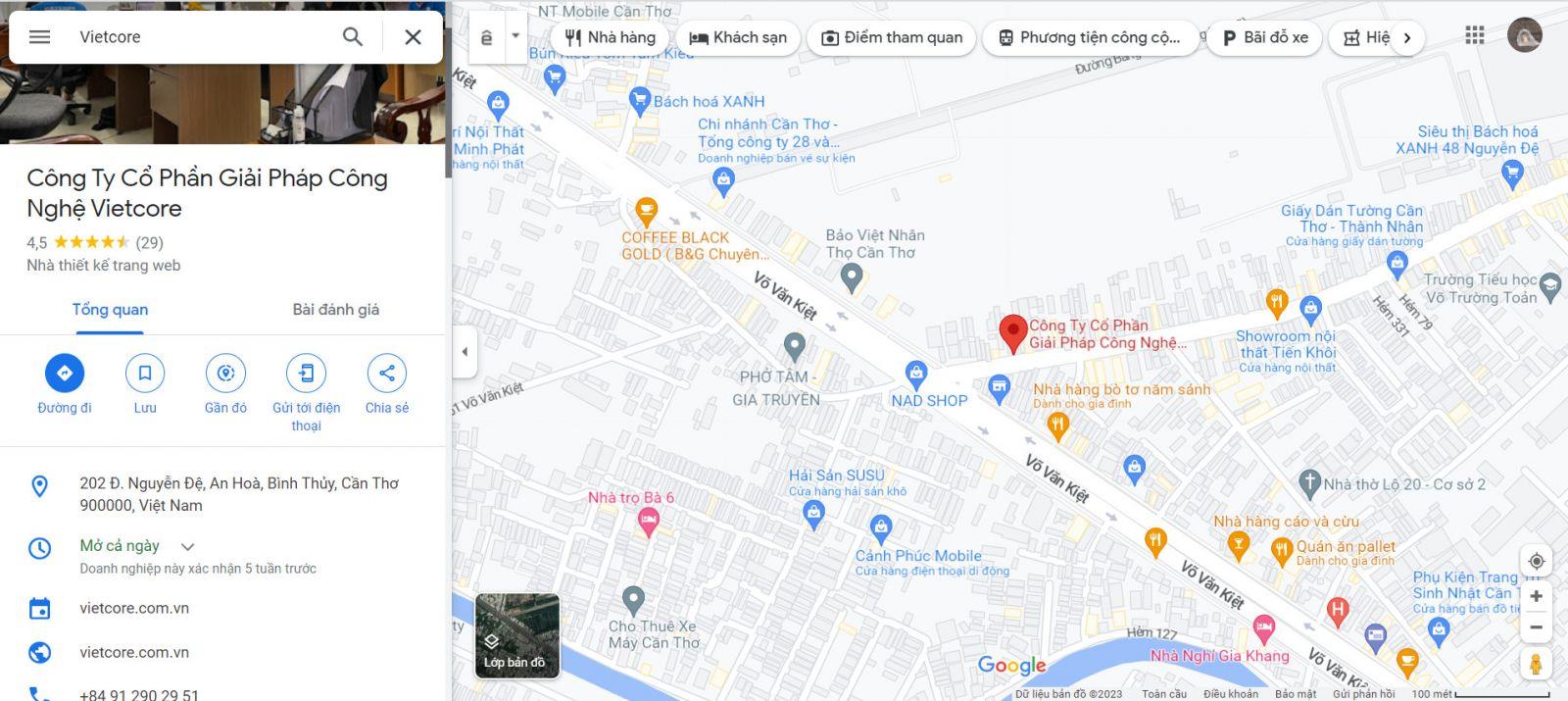
Task: Select the Nhà hàng filter chip
Action: pos(610,37)
